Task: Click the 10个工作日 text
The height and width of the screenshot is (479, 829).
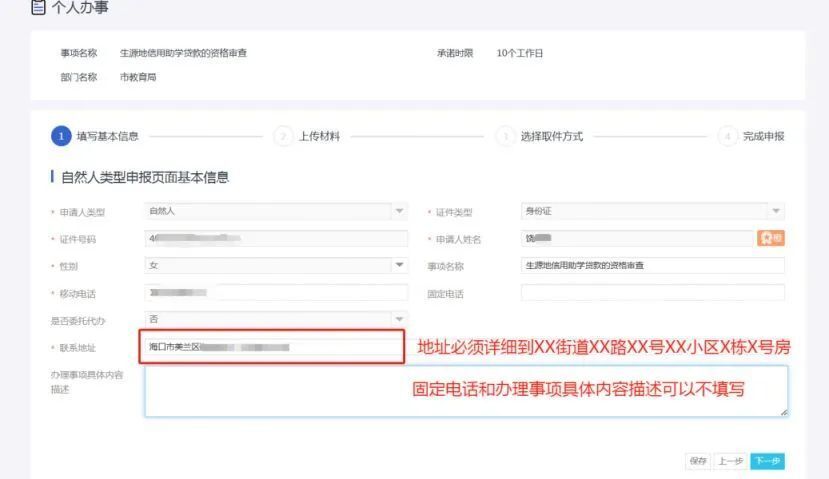Action: (x=520, y=53)
